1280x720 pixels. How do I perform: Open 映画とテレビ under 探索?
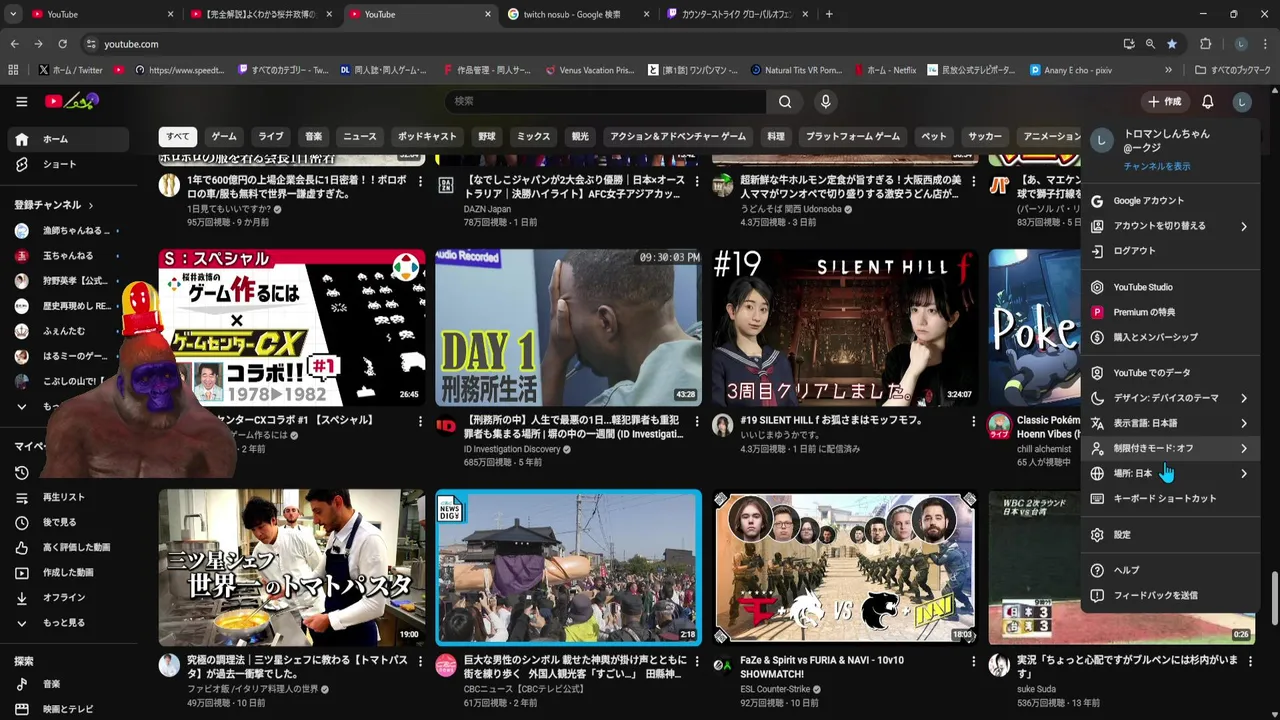coord(66,709)
